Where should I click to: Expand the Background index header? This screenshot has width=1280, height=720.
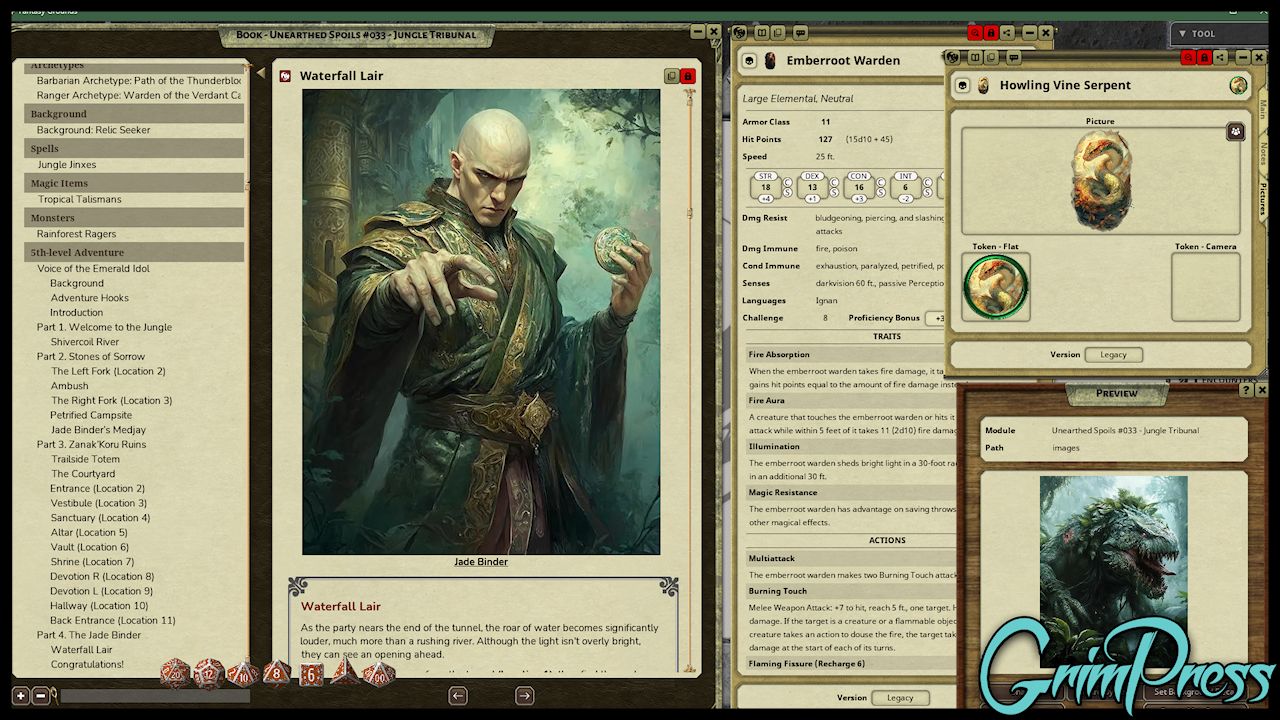(134, 114)
